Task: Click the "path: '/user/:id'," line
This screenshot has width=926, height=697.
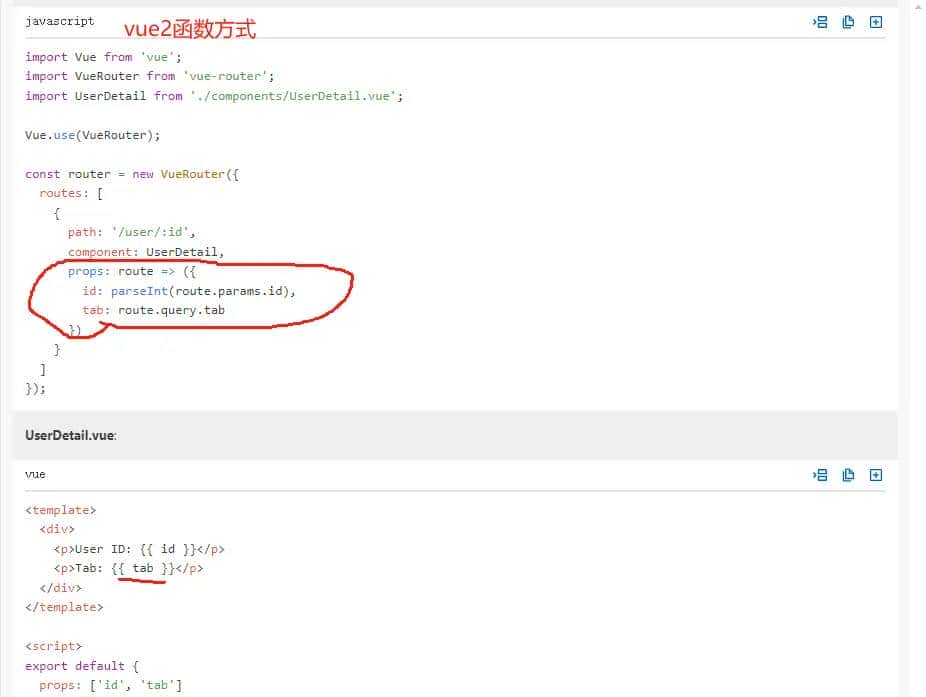Action: pos(131,232)
